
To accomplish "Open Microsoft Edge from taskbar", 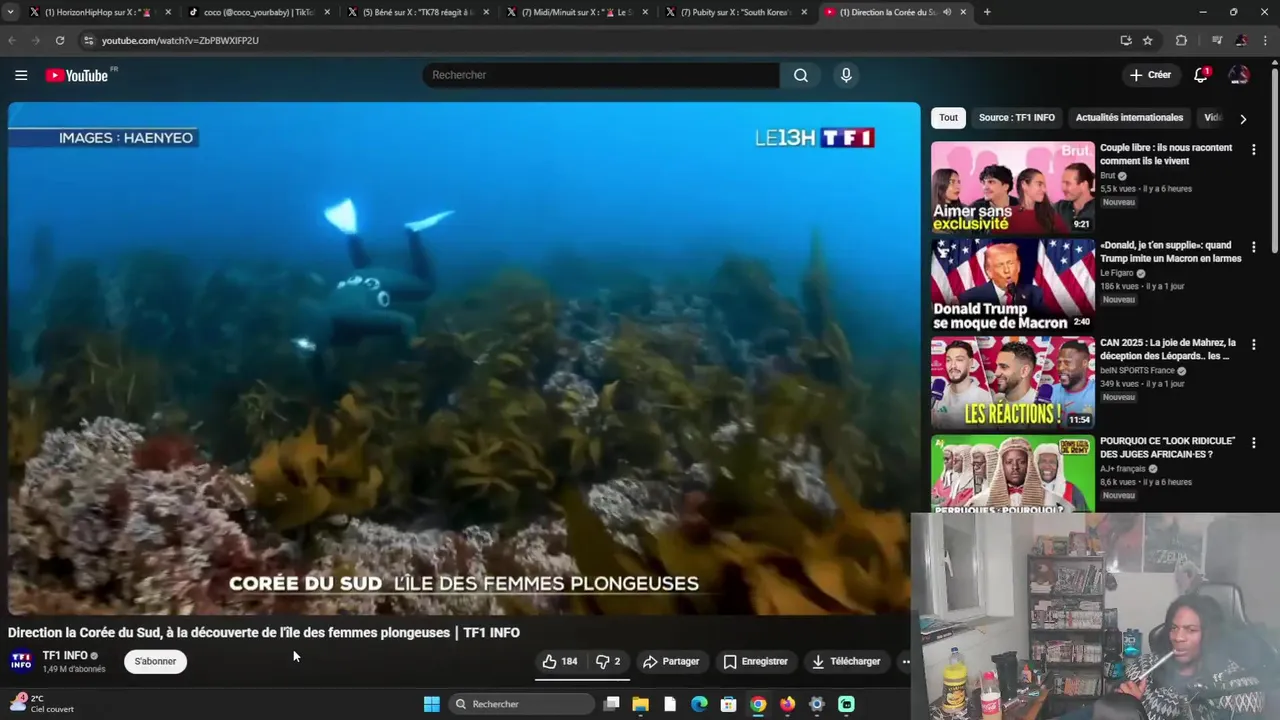I will (x=699, y=704).
